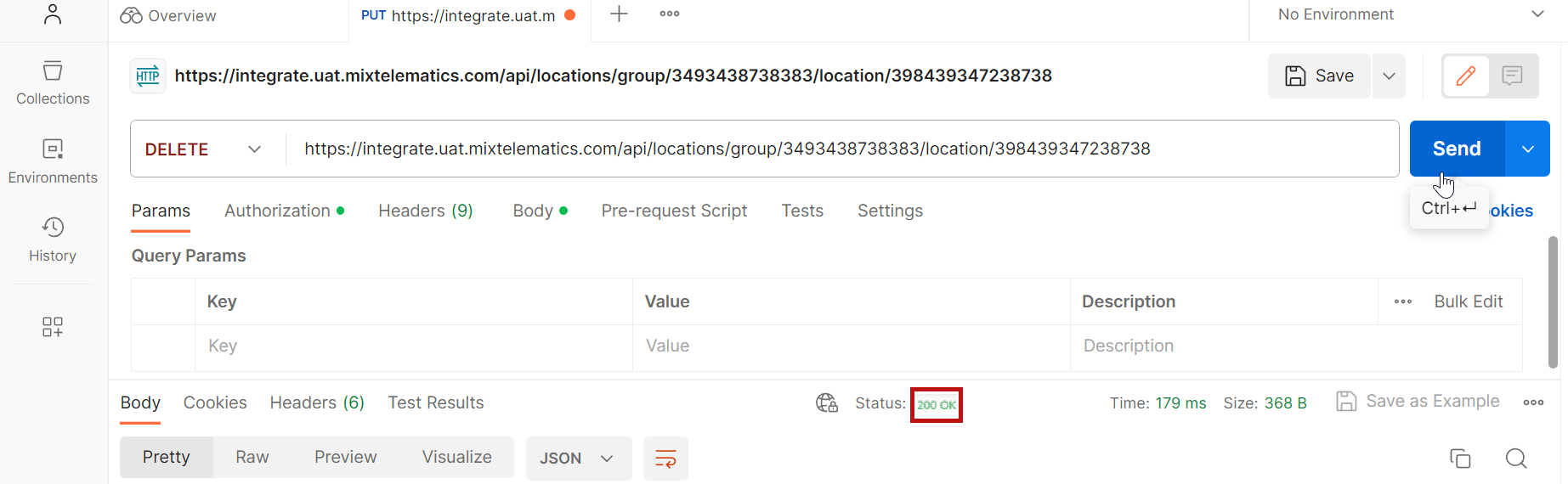Open the response Cookies tab
Image resolution: width=1568 pixels, height=484 pixels.
coord(215,402)
